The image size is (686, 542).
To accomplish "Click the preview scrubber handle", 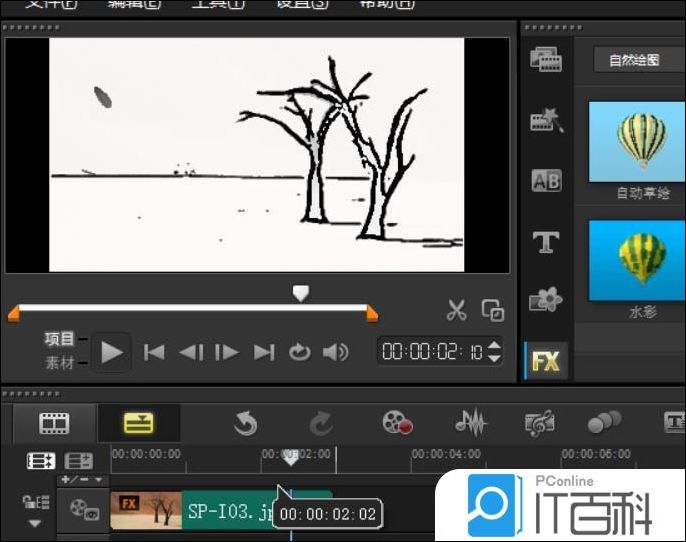I will (x=301, y=293).
